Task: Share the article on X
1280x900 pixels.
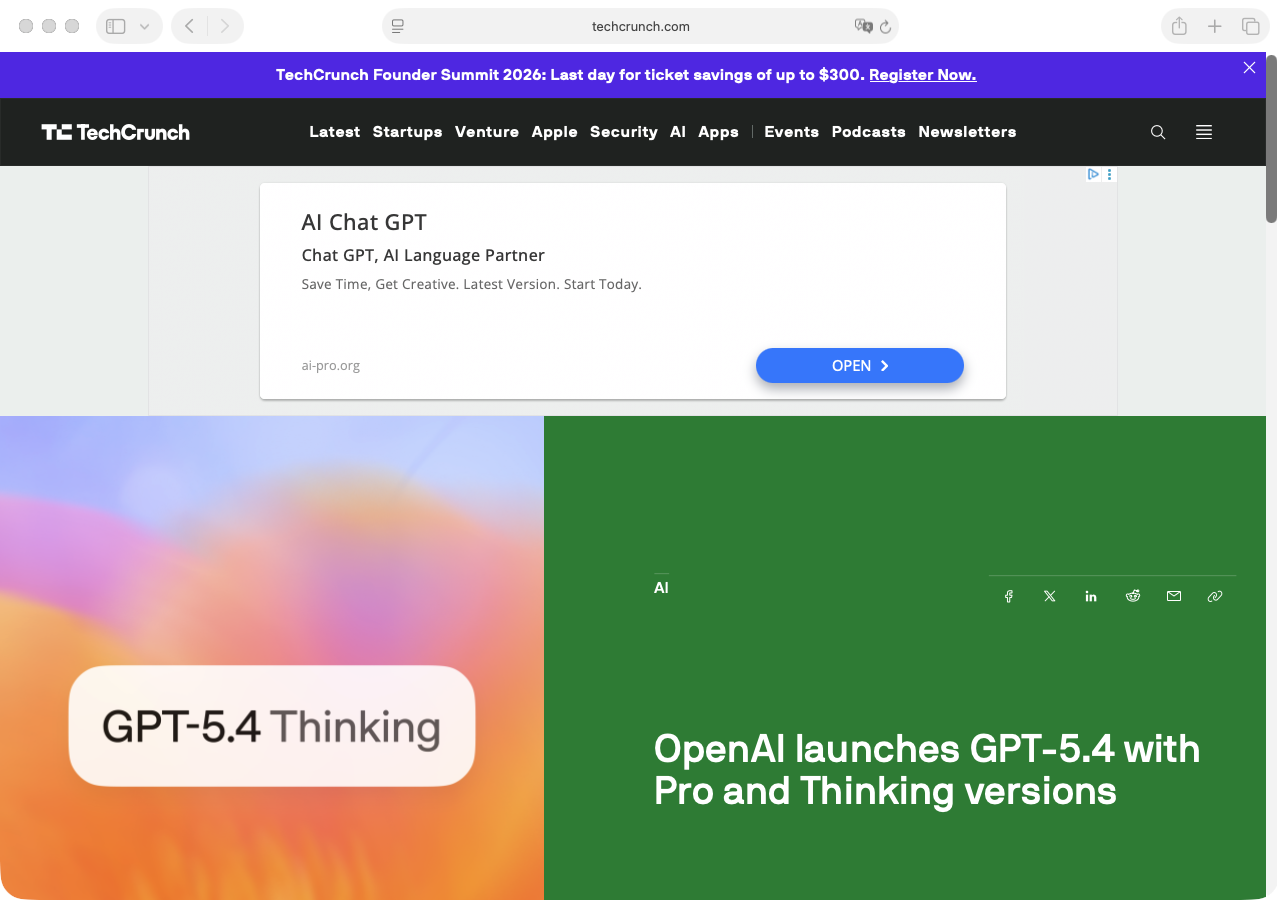Action: click(1049, 596)
